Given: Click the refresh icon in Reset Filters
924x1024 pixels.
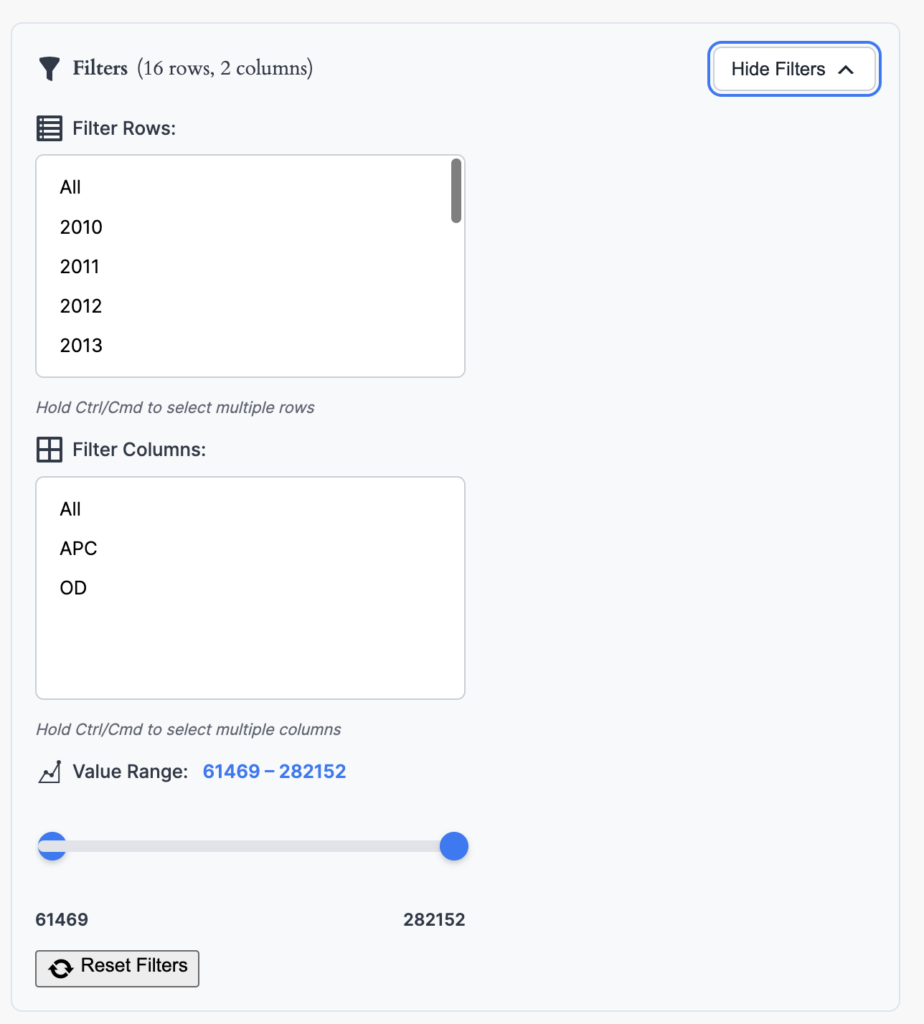Looking at the screenshot, I should click(x=60, y=968).
